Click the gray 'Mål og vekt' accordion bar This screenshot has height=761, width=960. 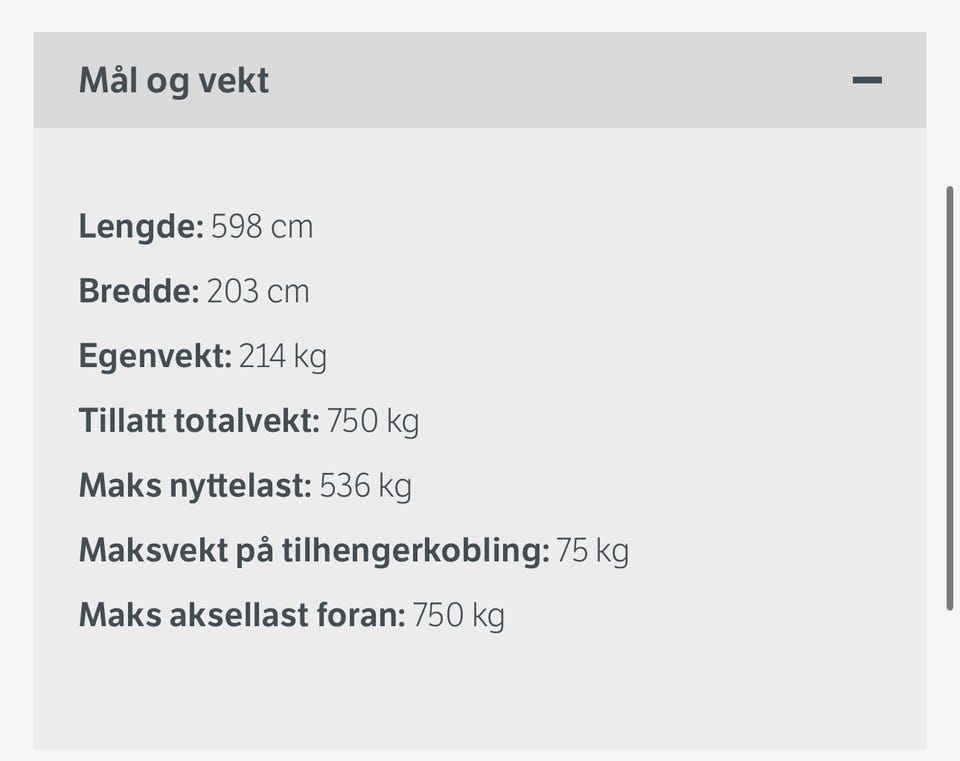coord(479,80)
